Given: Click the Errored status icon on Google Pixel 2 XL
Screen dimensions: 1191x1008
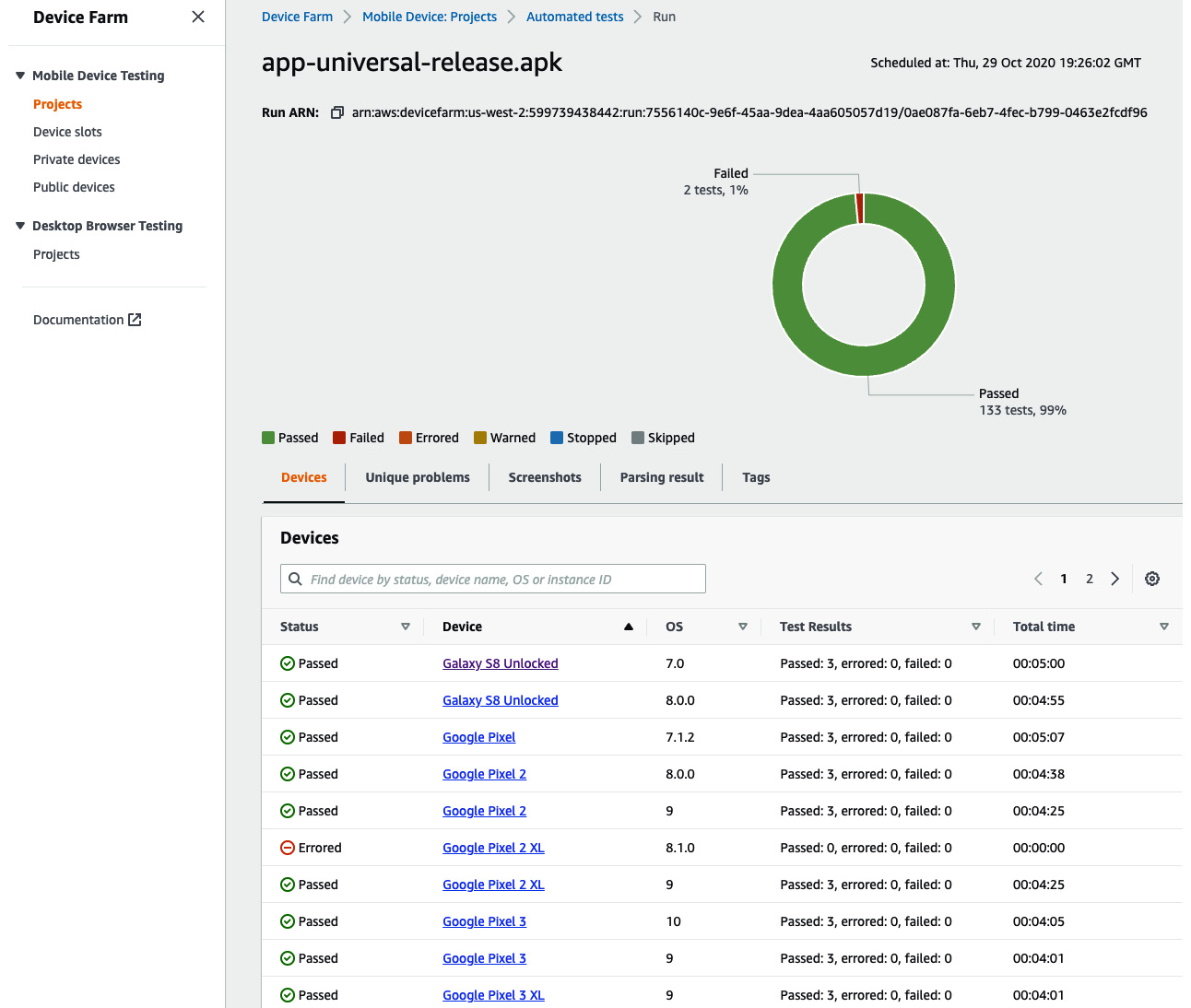Looking at the screenshot, I should [x=286, y=847].
